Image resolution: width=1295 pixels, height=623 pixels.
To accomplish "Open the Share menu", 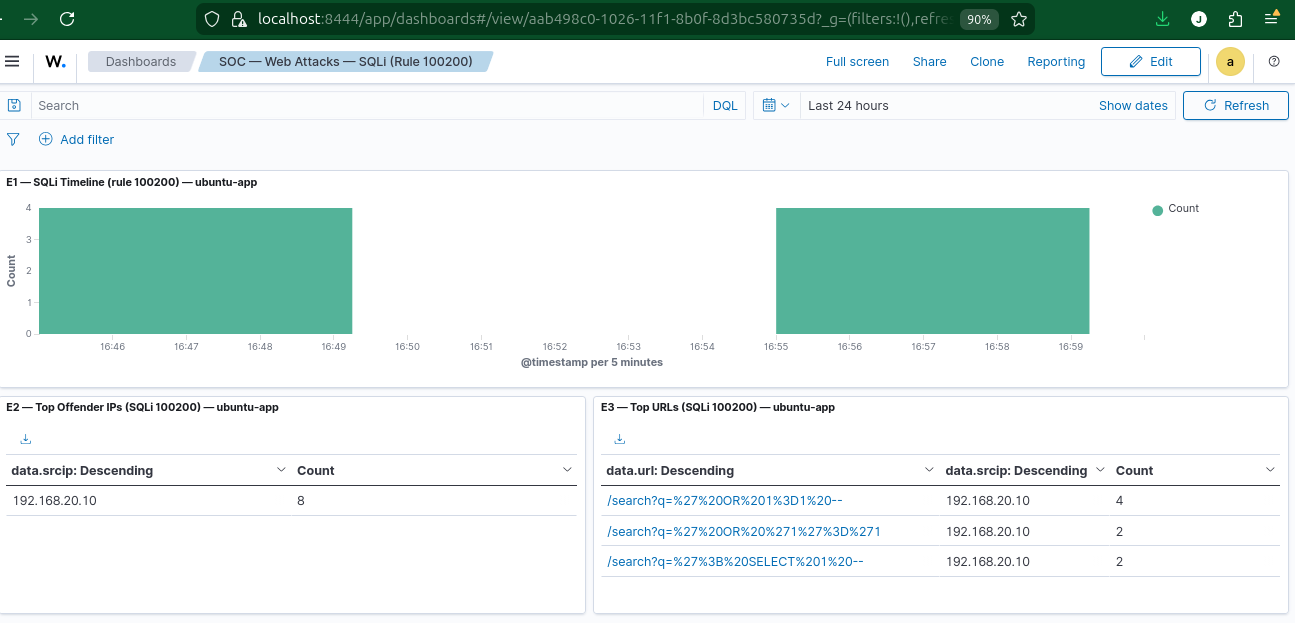I will (x=929, y=61).
